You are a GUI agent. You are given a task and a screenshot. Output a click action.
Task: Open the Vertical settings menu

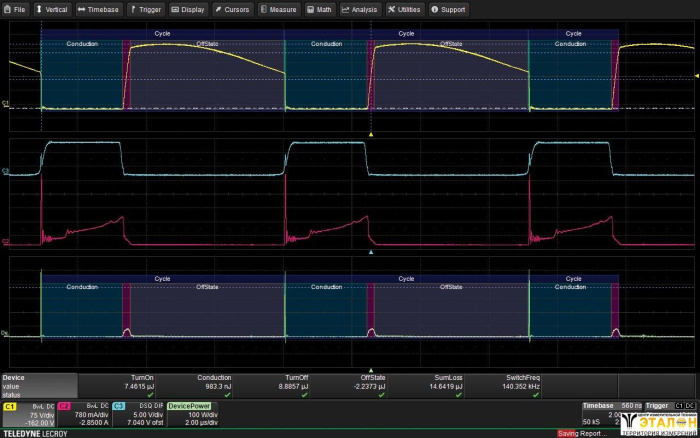point(53,9)
